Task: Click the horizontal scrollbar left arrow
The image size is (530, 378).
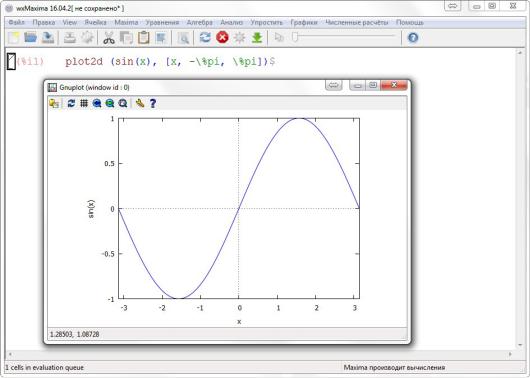Action: 10,354
